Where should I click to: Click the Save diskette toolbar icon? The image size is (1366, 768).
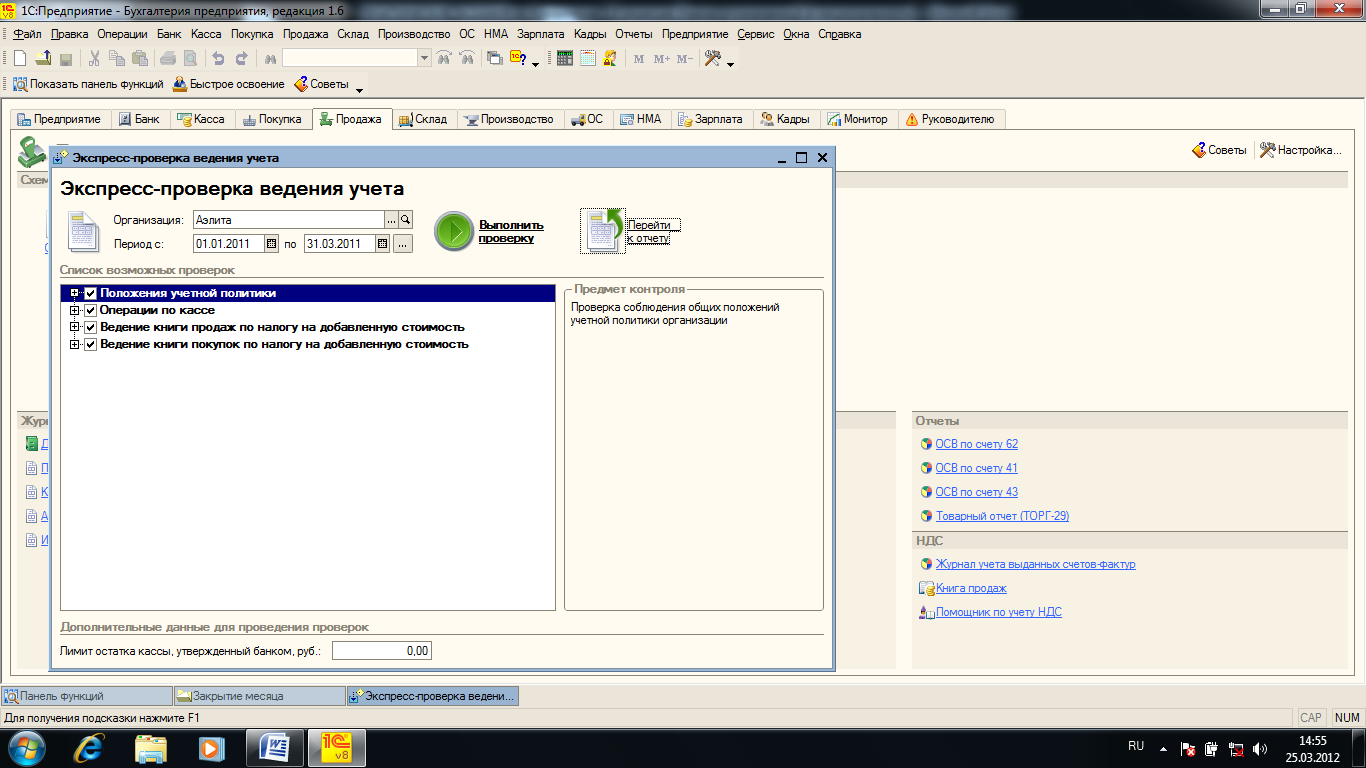coord(66,59)
